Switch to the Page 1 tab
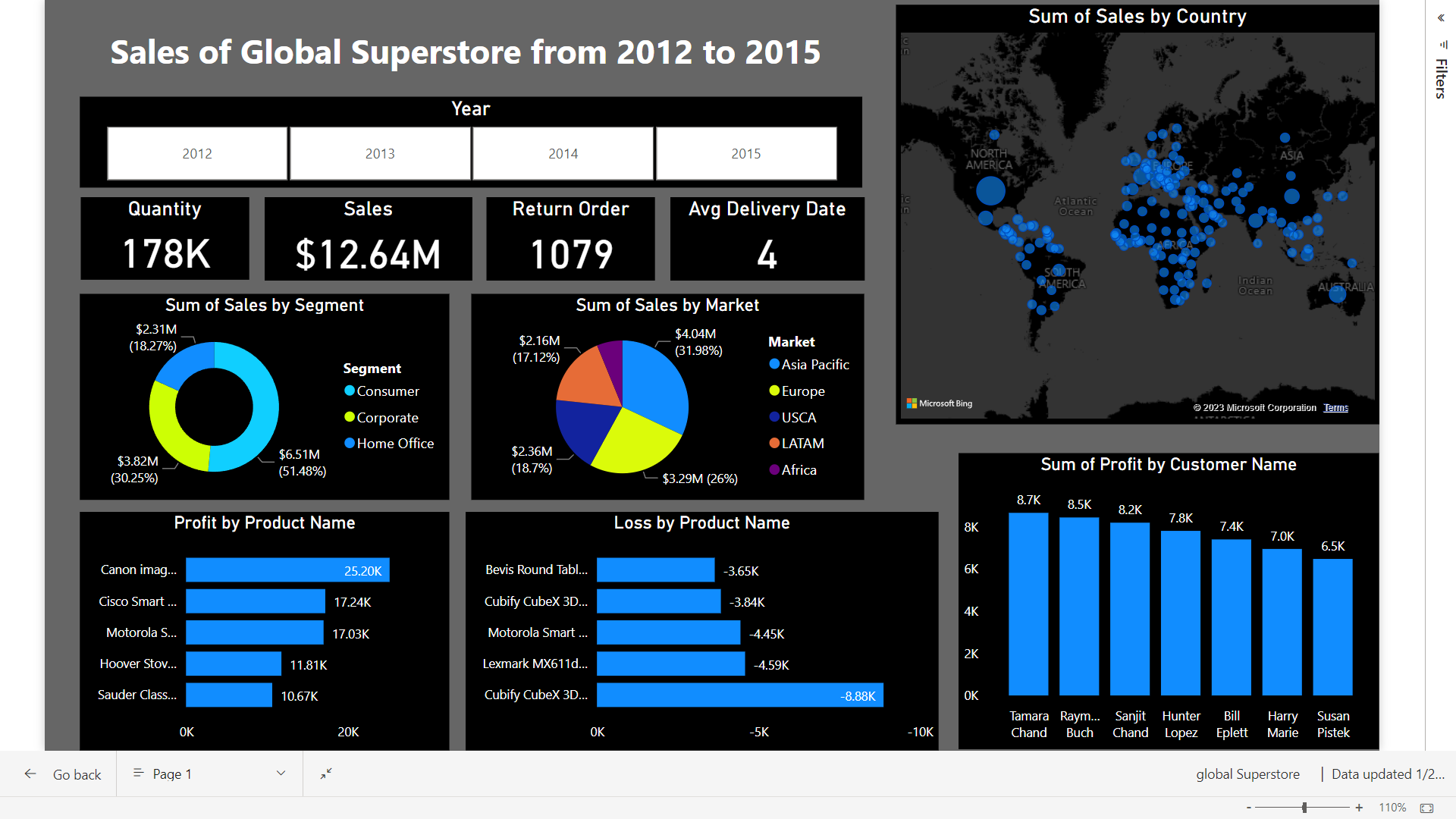The width and height of the screenshot is (1456, 819). tap(171, 773)
